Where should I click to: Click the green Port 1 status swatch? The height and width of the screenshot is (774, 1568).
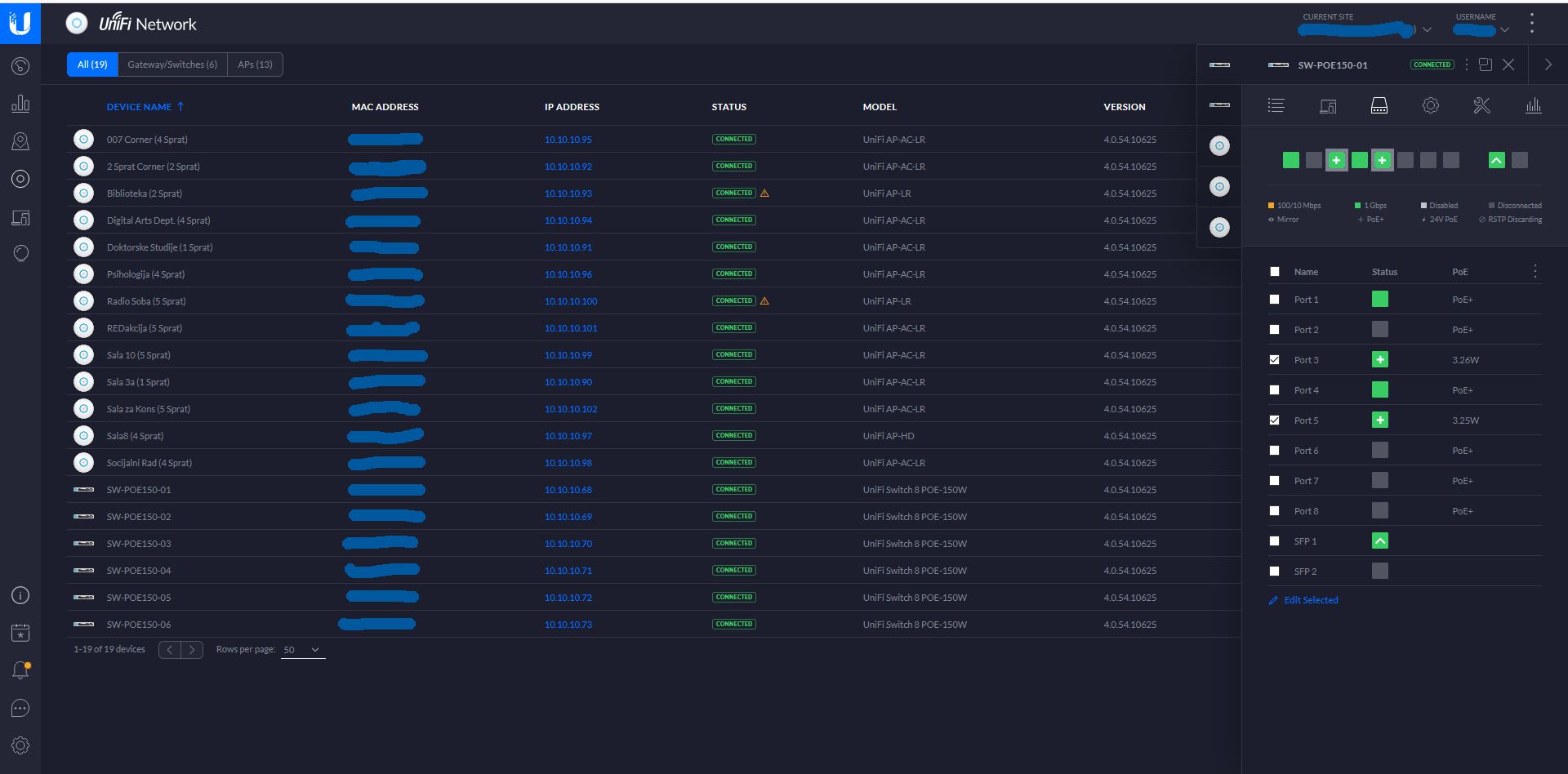click(x=1380, y=300)
